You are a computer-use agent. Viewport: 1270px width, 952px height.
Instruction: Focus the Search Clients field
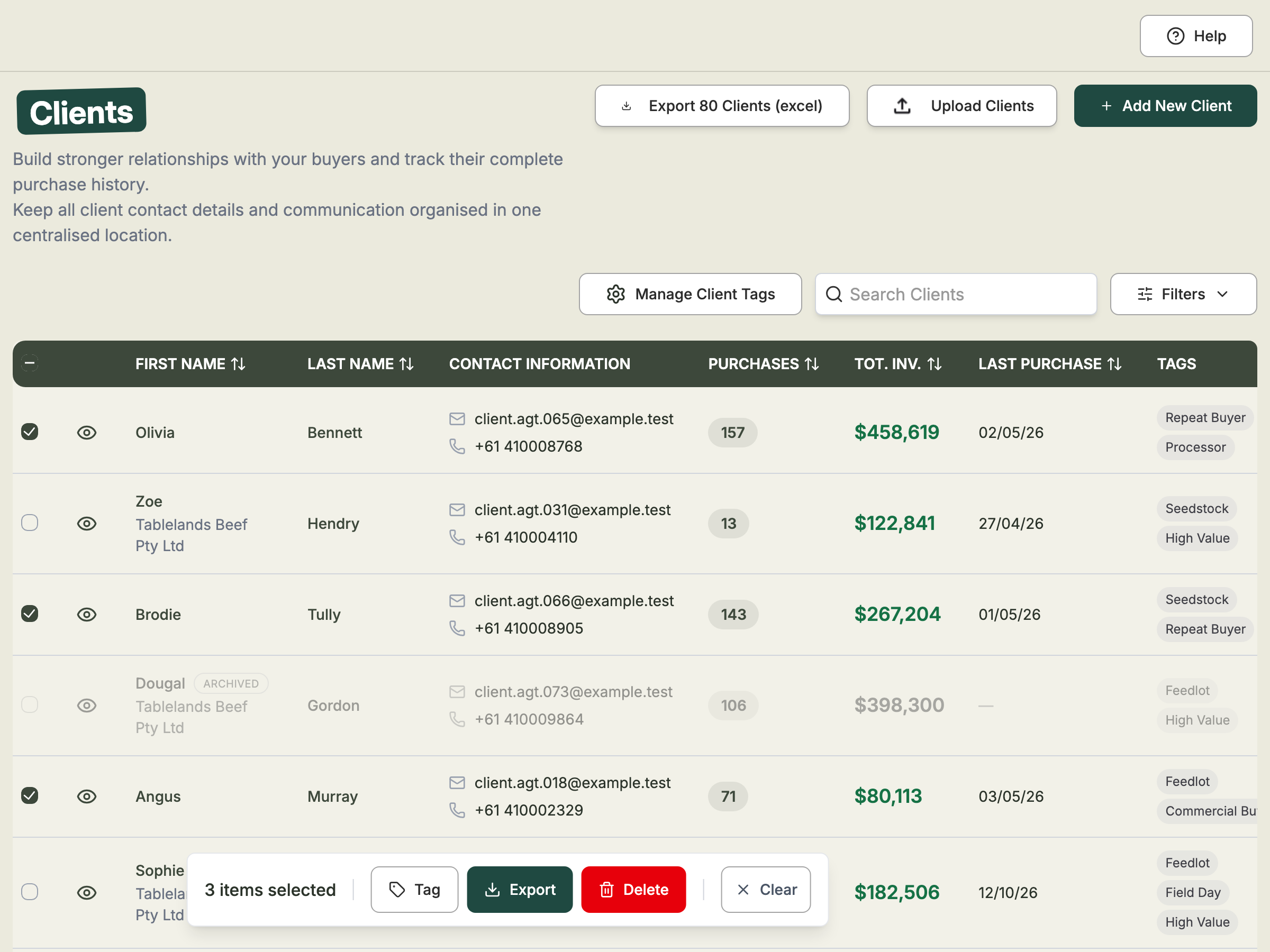(956, 295)
